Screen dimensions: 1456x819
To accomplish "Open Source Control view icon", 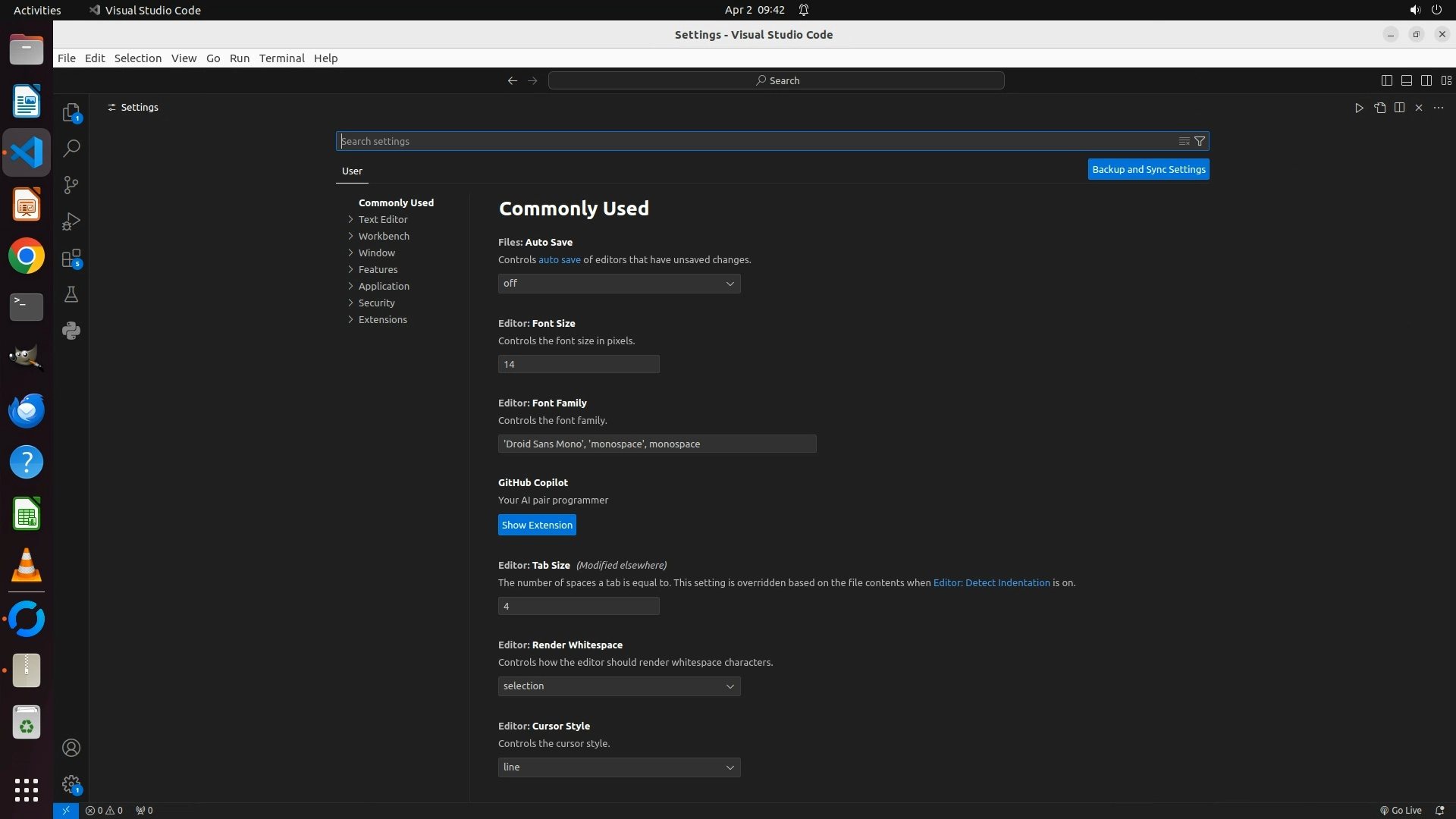I will click(71, 185).
